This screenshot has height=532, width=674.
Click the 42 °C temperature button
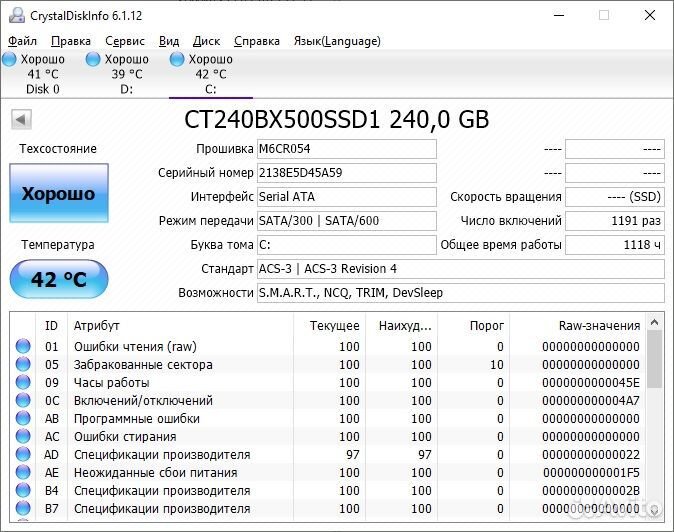click(59, 279)
